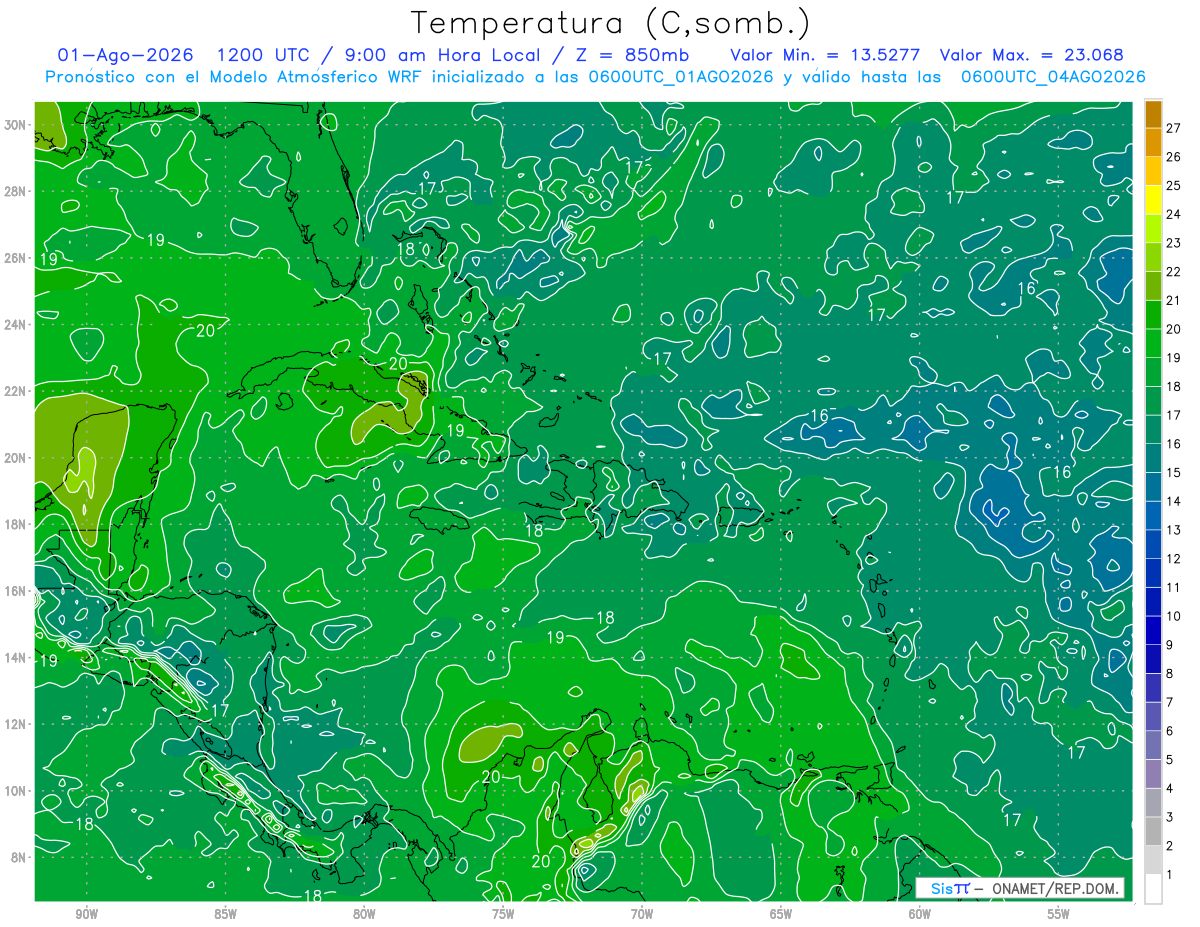1200x927 pixels.
Task: Click the legend scale value "11"
Action: pyautogui.click(x=1174, y=587)
